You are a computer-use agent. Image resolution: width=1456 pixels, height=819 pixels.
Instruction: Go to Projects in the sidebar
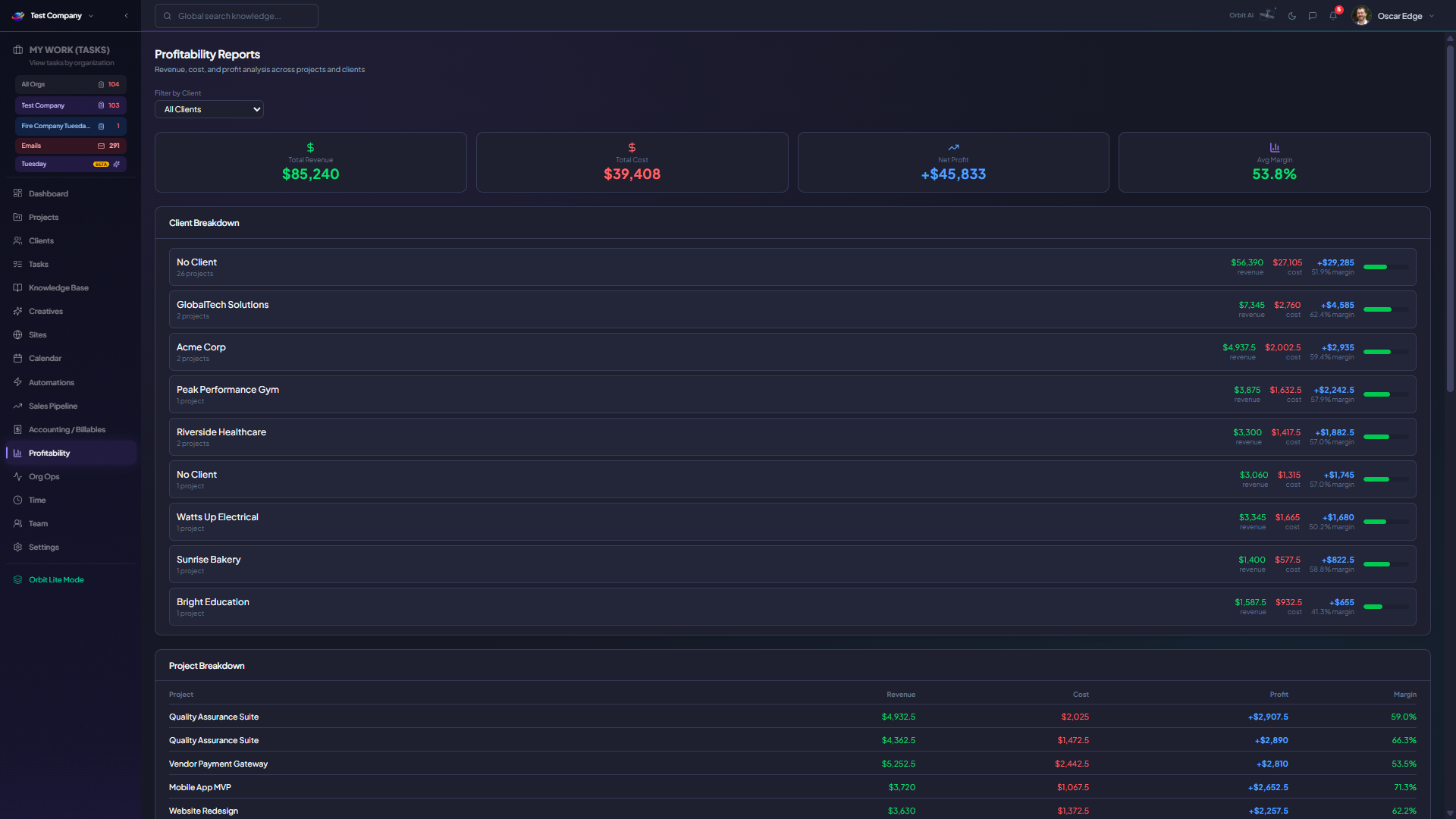(x=71, y=218)
